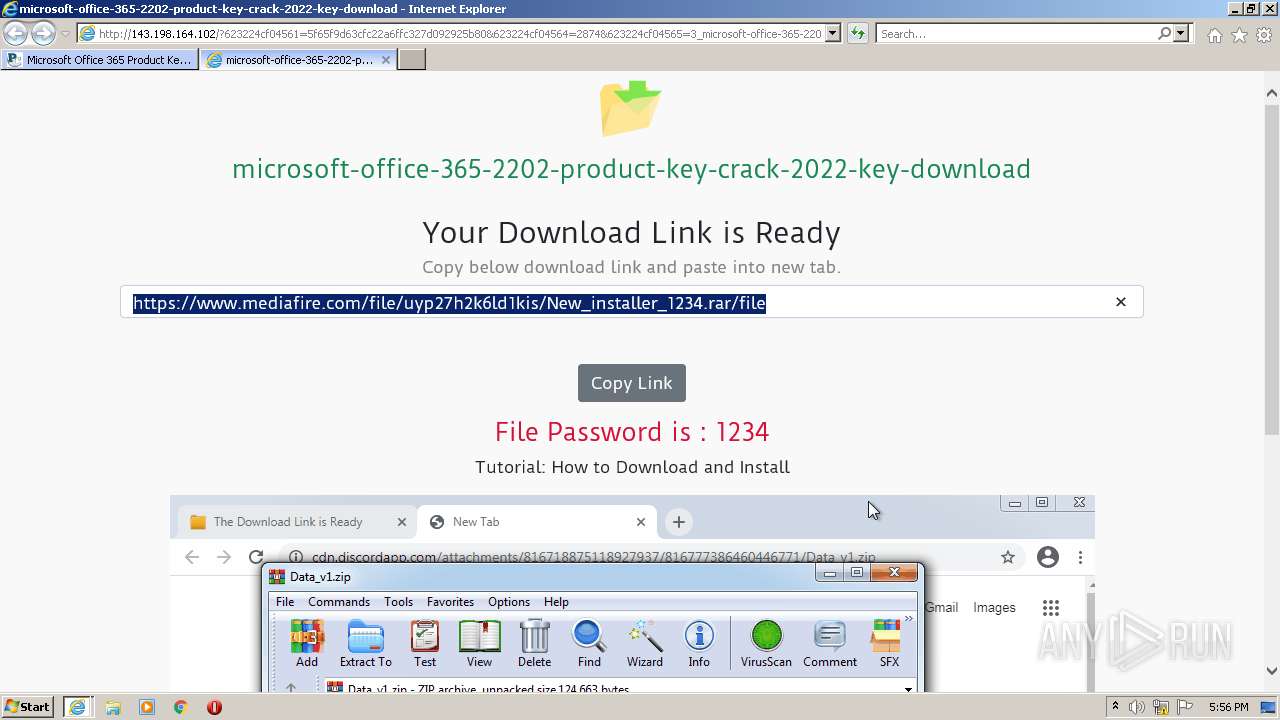Click the green page title heading
Image resolution: width=1280 pixels, height=720 pixels.
pos(631,169)
